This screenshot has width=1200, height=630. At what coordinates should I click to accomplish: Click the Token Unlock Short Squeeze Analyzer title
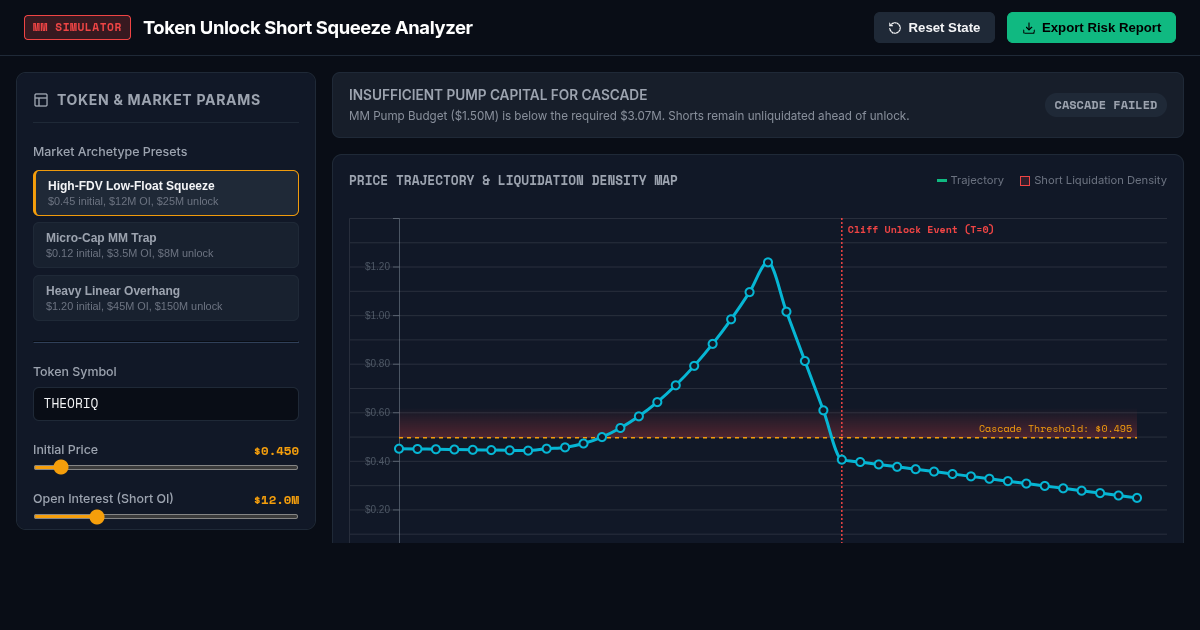pos(308,28)
